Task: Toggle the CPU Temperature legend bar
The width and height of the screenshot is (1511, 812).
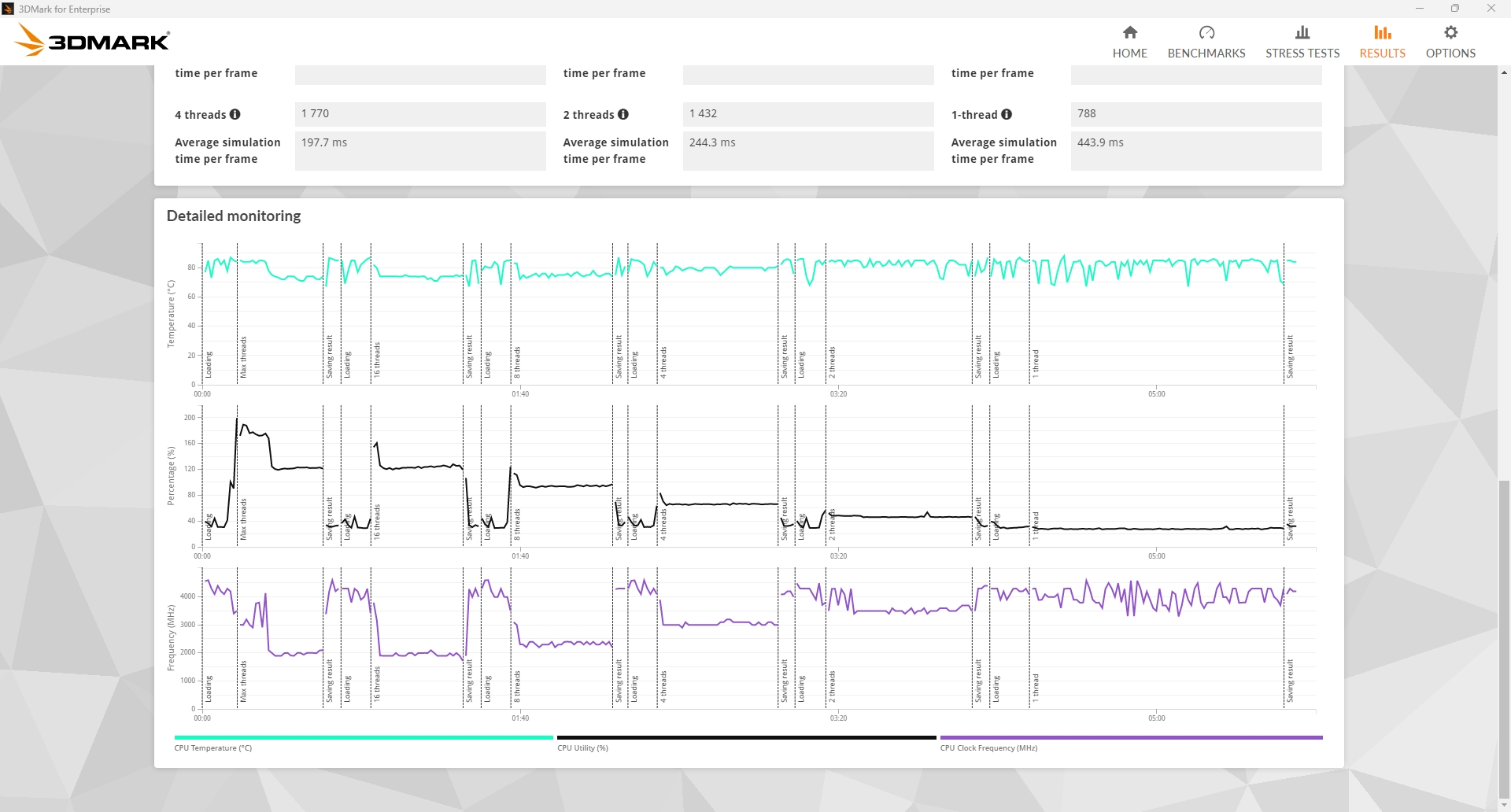Action: point(364,738)
